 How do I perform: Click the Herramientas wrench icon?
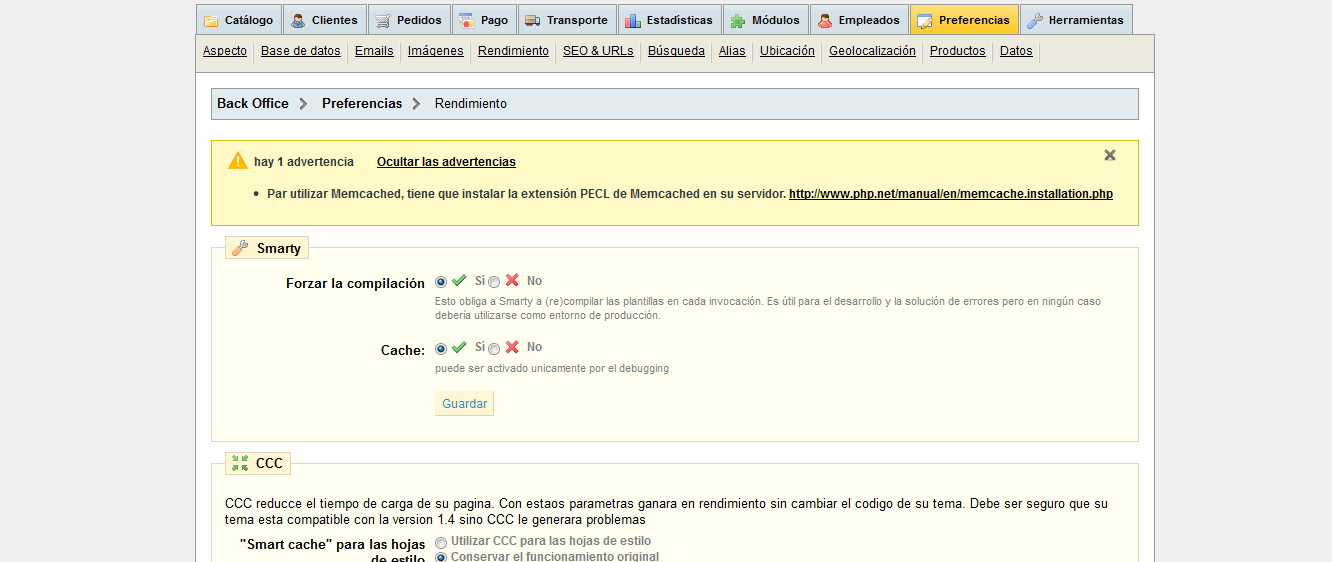(x=1035, y=20)
